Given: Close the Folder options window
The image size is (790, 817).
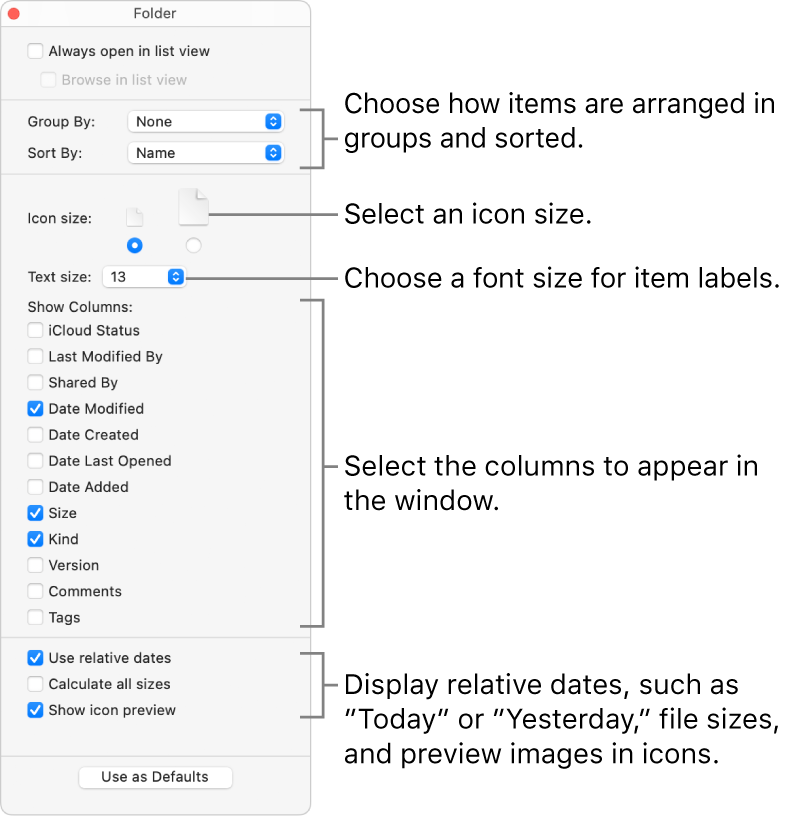Looking at the screenshot, I should 14,13.
